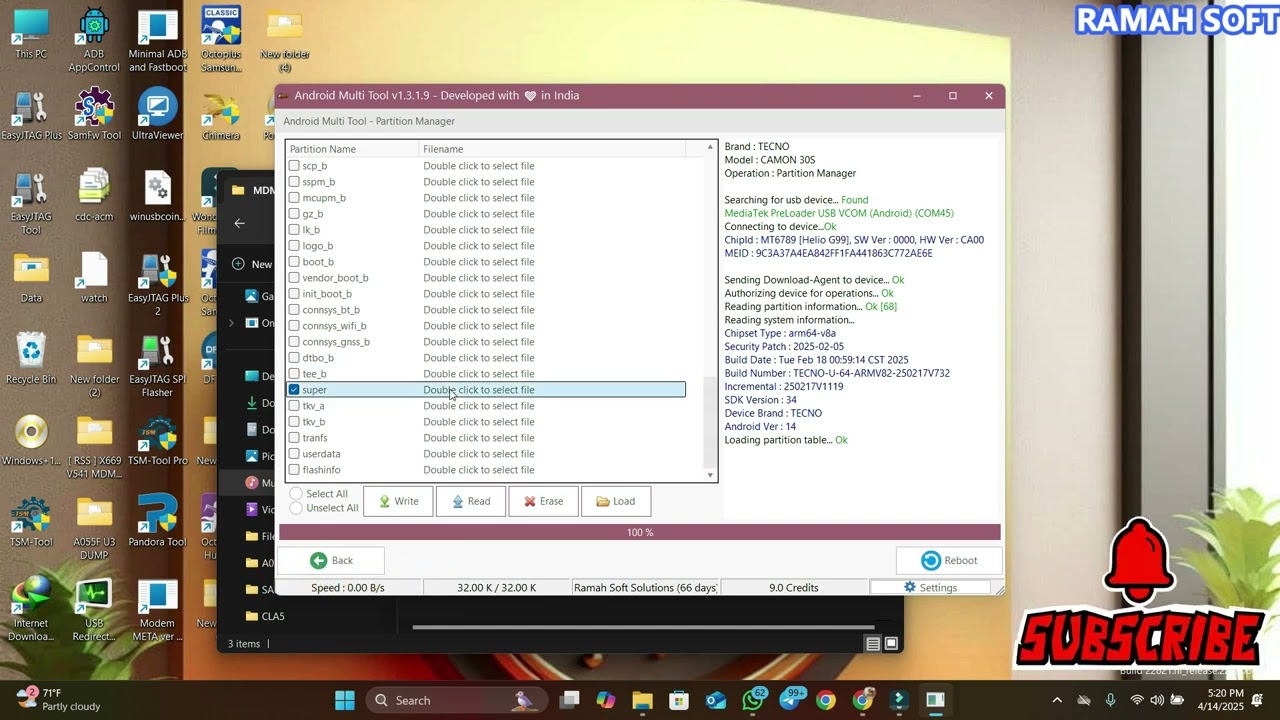1280x720 pixels.
Task: Uncheck the super partition checkbox
Action: click(x=294, y=390)
